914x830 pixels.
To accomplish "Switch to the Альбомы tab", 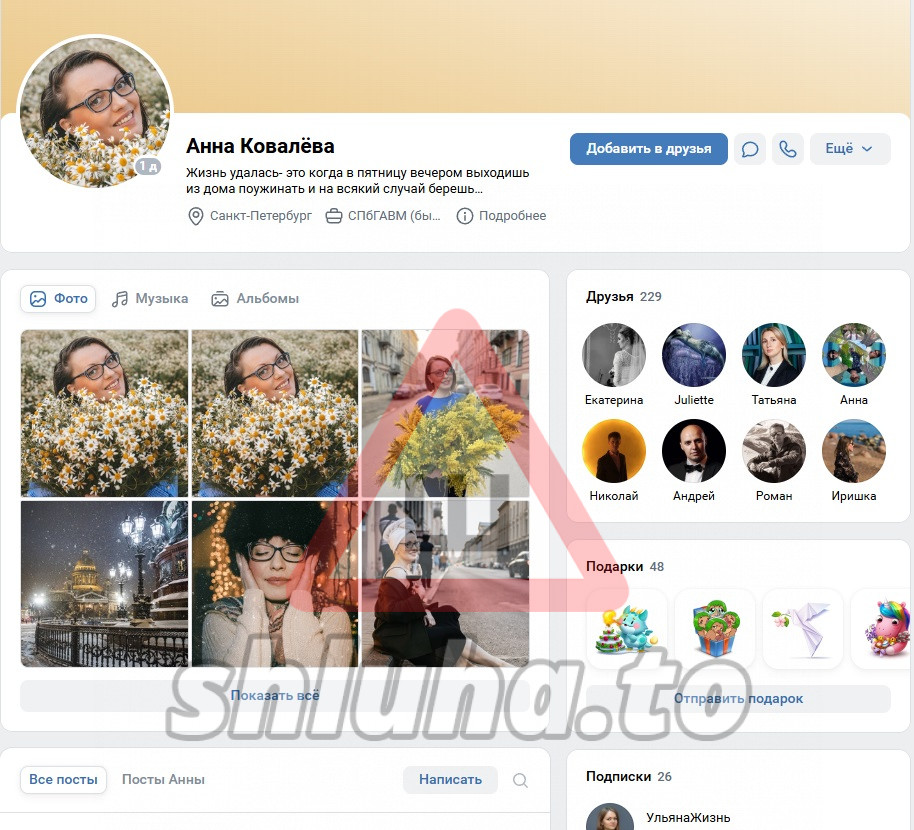I will 255,298.
